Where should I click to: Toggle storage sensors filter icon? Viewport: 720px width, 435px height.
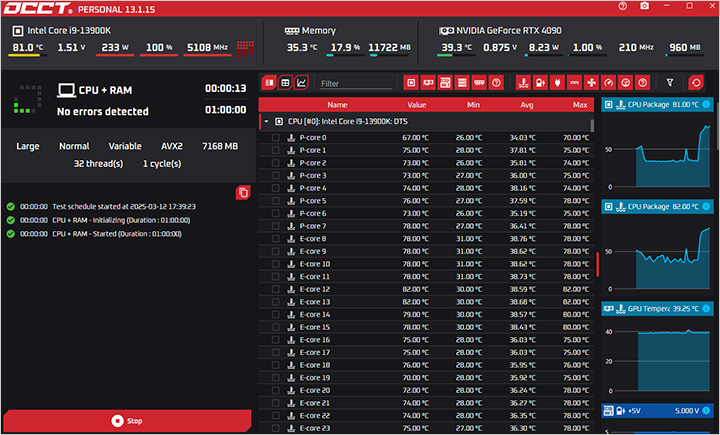click(462, 83)
